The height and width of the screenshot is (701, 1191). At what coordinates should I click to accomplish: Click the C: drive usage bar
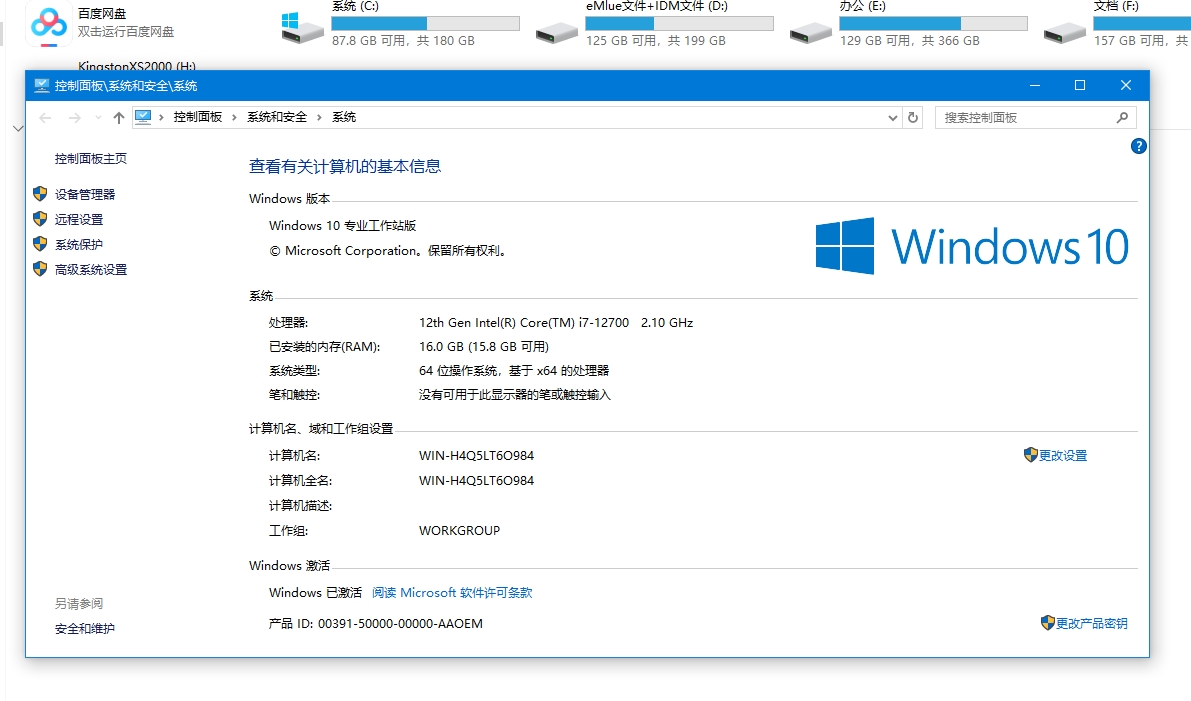pos(425,24)
